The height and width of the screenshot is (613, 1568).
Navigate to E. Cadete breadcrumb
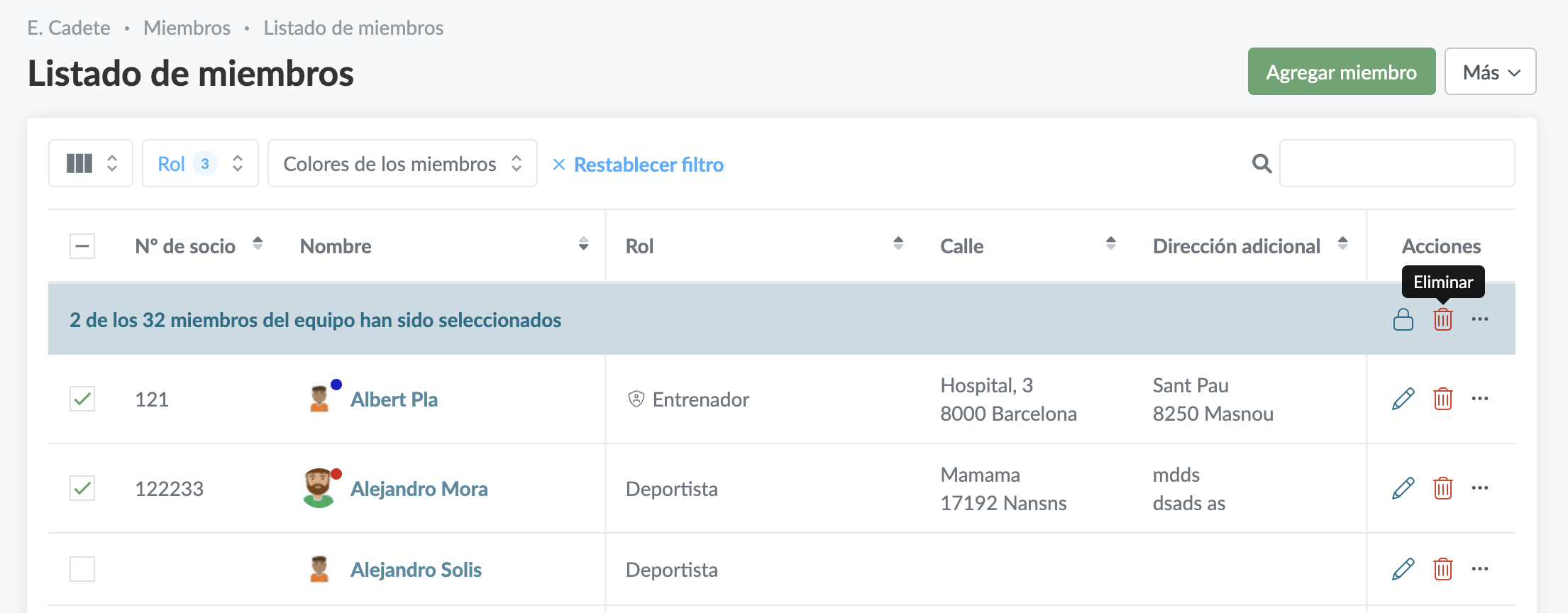pos(69,28)
